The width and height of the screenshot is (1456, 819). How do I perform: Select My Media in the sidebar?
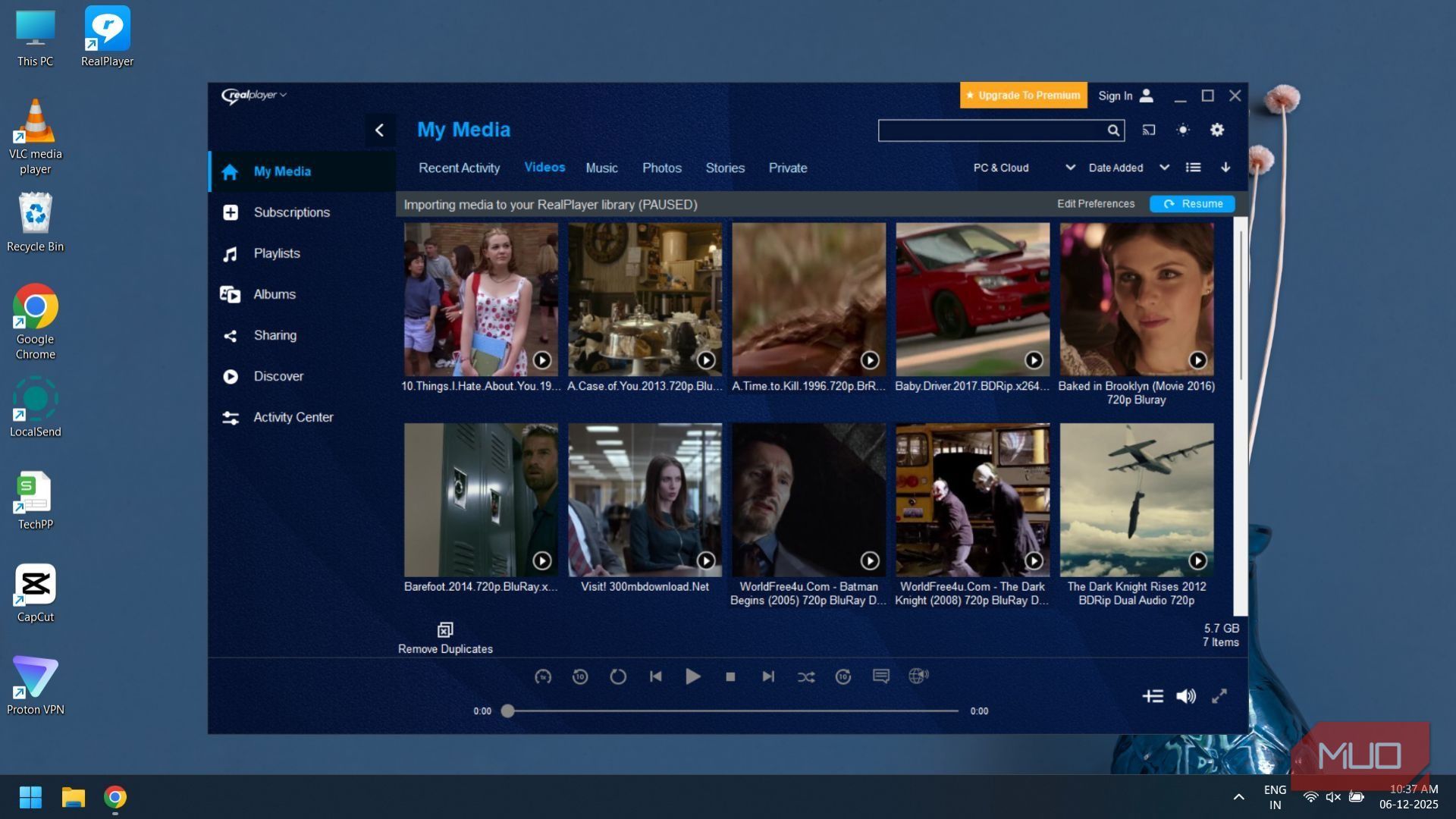tap(302, 171)
